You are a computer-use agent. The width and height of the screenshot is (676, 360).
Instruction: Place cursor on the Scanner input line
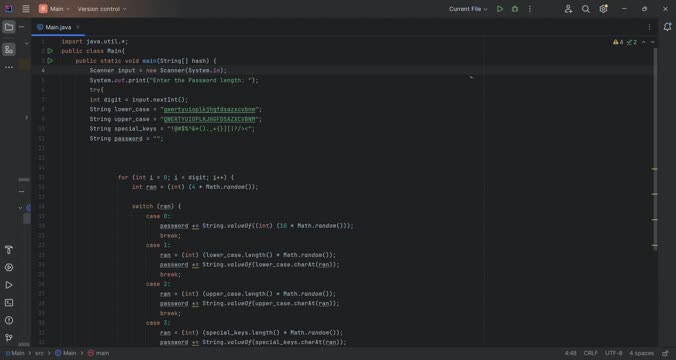pyautogui.click(x=158, y=70)
